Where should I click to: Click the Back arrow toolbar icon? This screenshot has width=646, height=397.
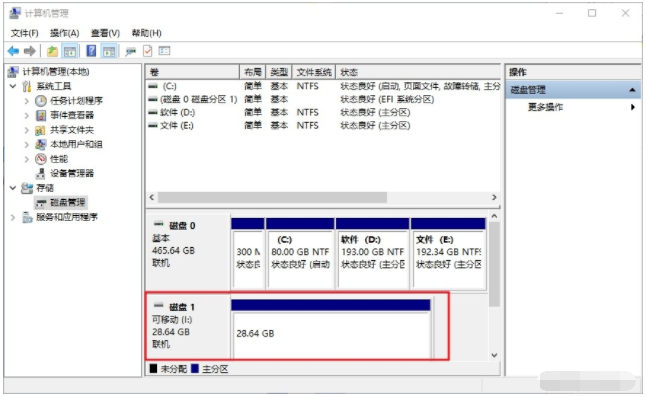[x=13, y=51]
